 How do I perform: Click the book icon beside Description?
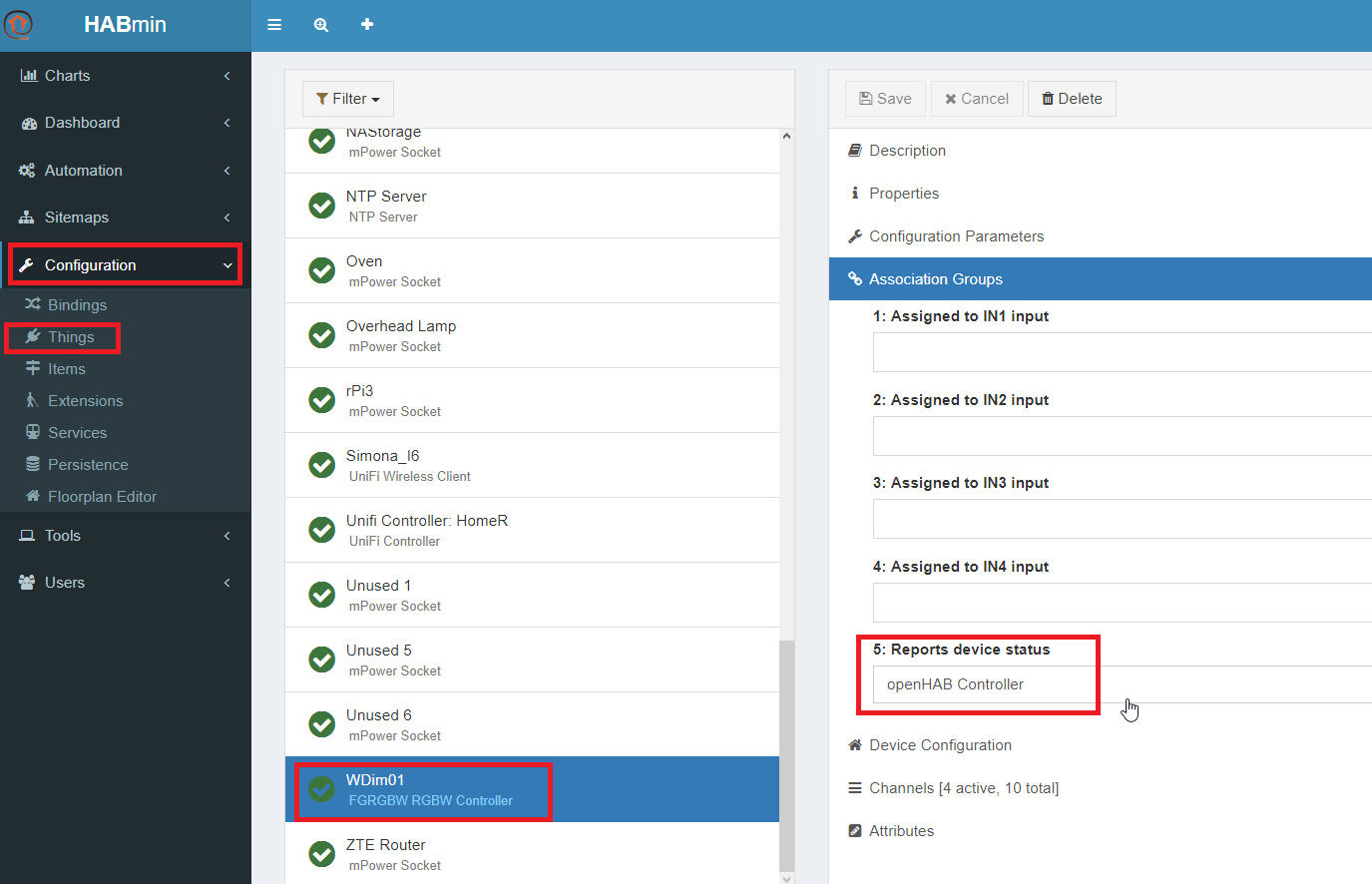855,150
